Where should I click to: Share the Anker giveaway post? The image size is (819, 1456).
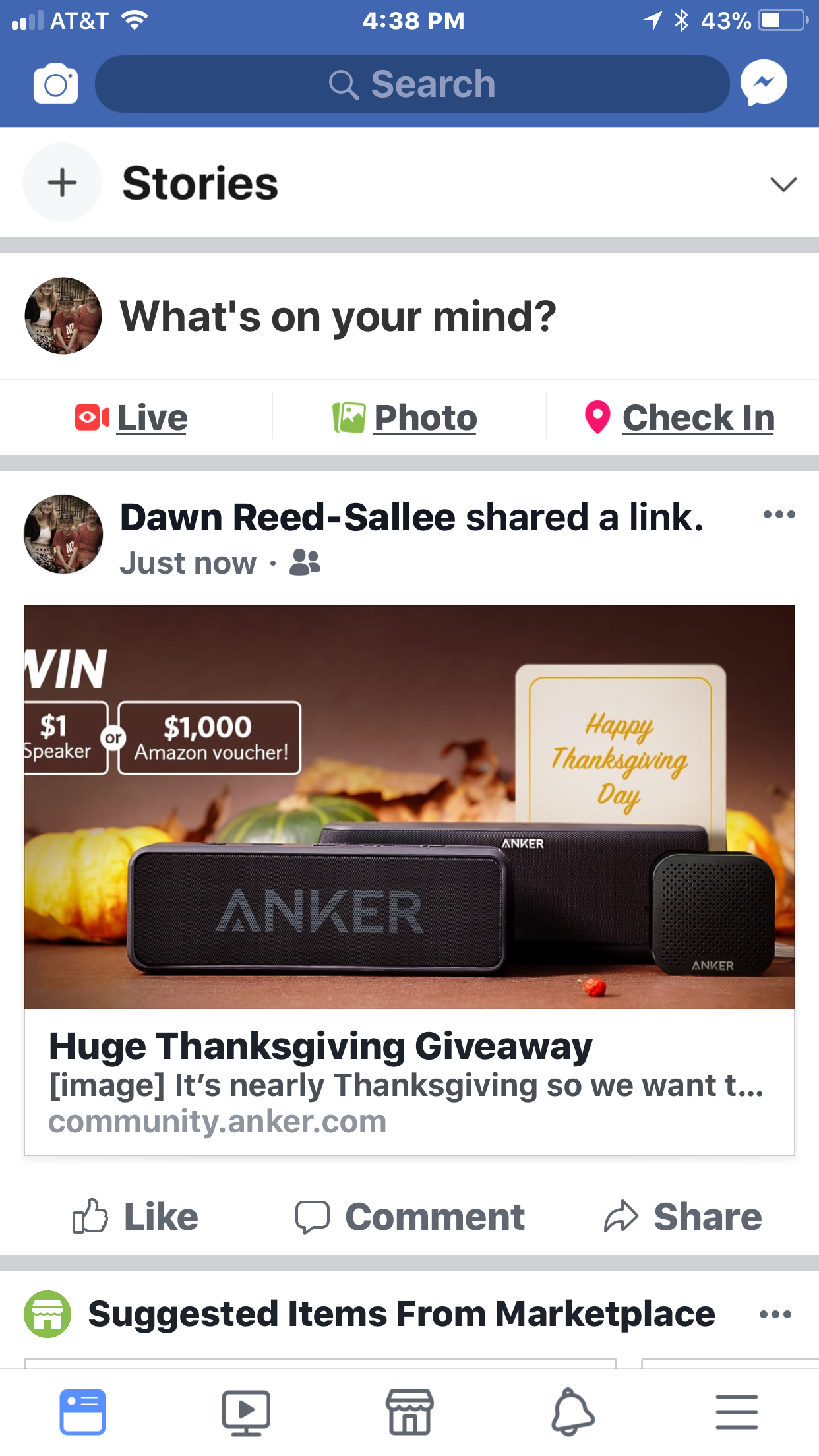click(x=682, y=1217)
